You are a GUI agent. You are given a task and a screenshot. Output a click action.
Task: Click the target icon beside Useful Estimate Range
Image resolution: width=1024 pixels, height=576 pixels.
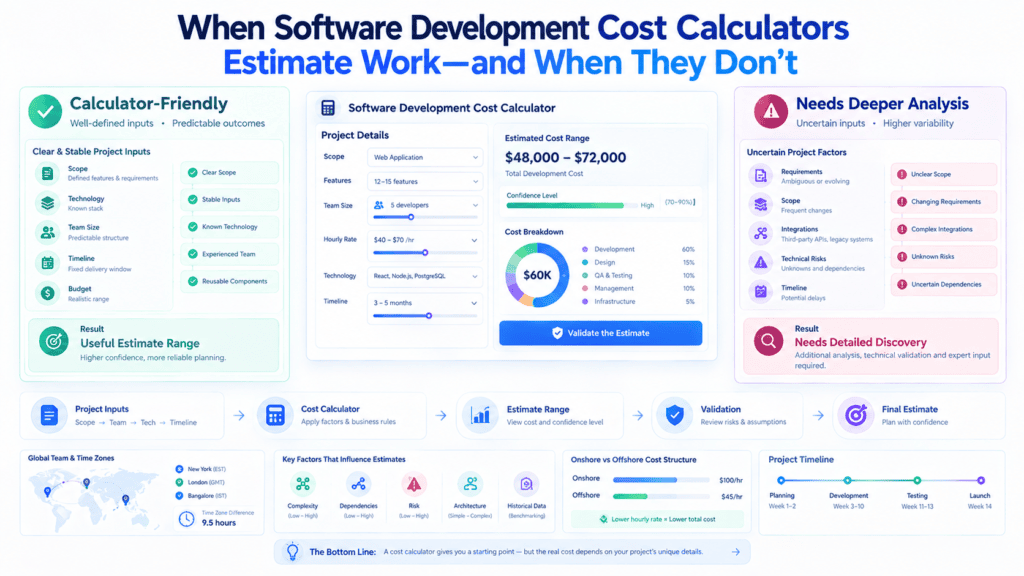[x=54, y=341]
